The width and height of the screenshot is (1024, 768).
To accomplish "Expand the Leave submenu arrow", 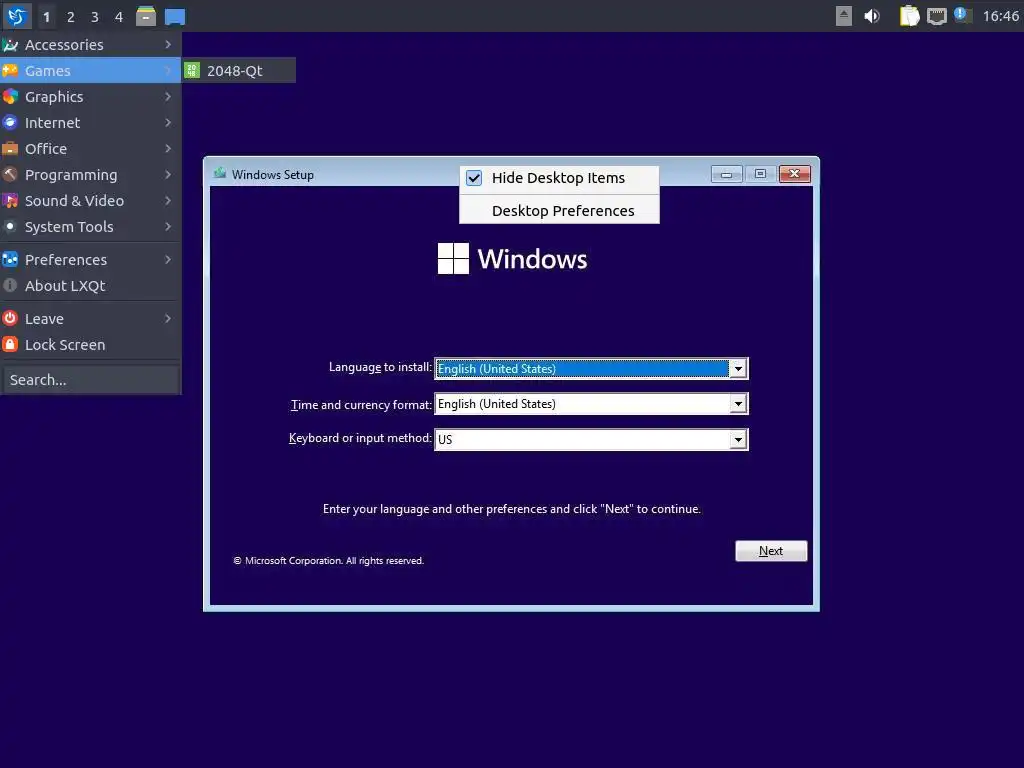I will point(168,319).
